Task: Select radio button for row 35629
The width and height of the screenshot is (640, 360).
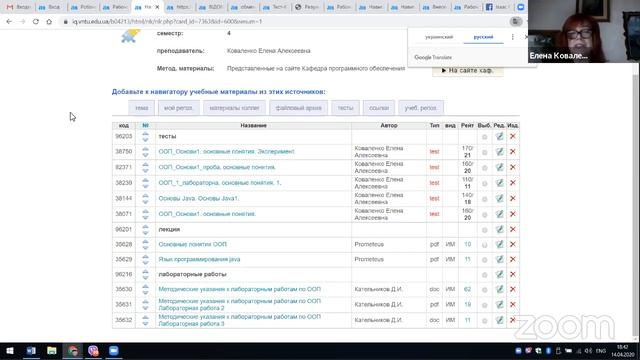Action: (x=484, y=260)
